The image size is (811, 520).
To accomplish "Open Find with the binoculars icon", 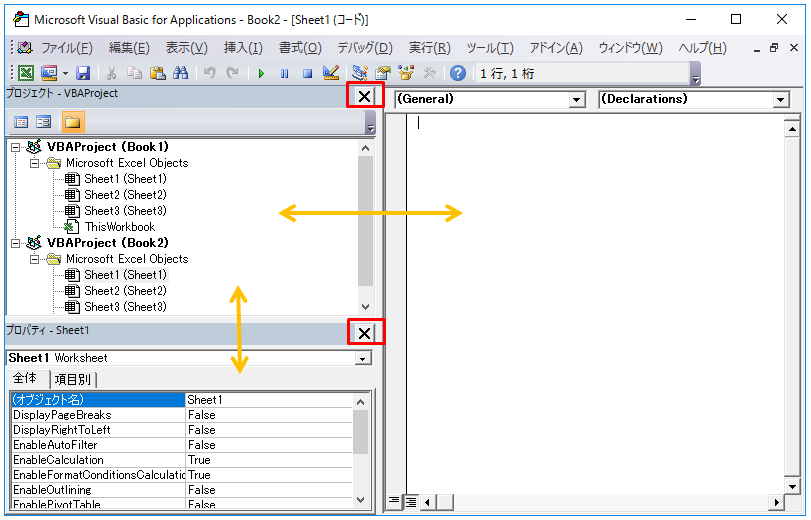I will 181,73.
